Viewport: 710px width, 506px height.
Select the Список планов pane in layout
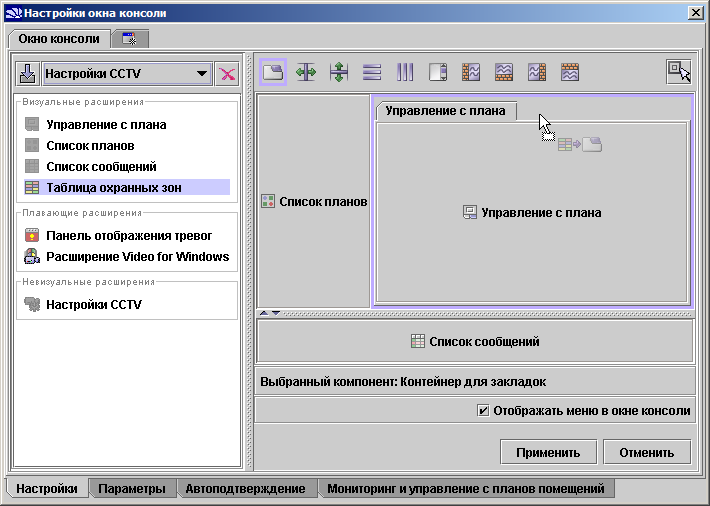[x=314, y=202]
